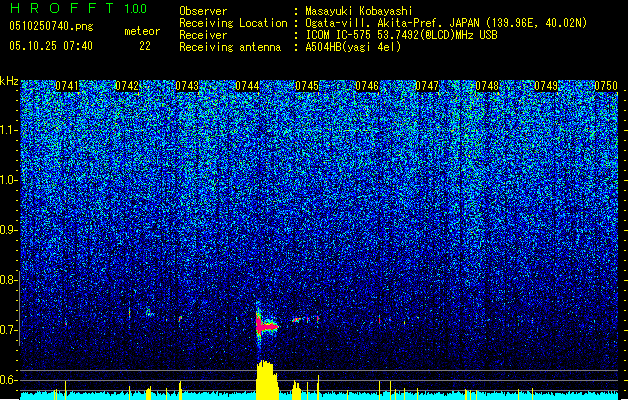Click the date stamp 05.10.25 07:40

pos(51,46)
